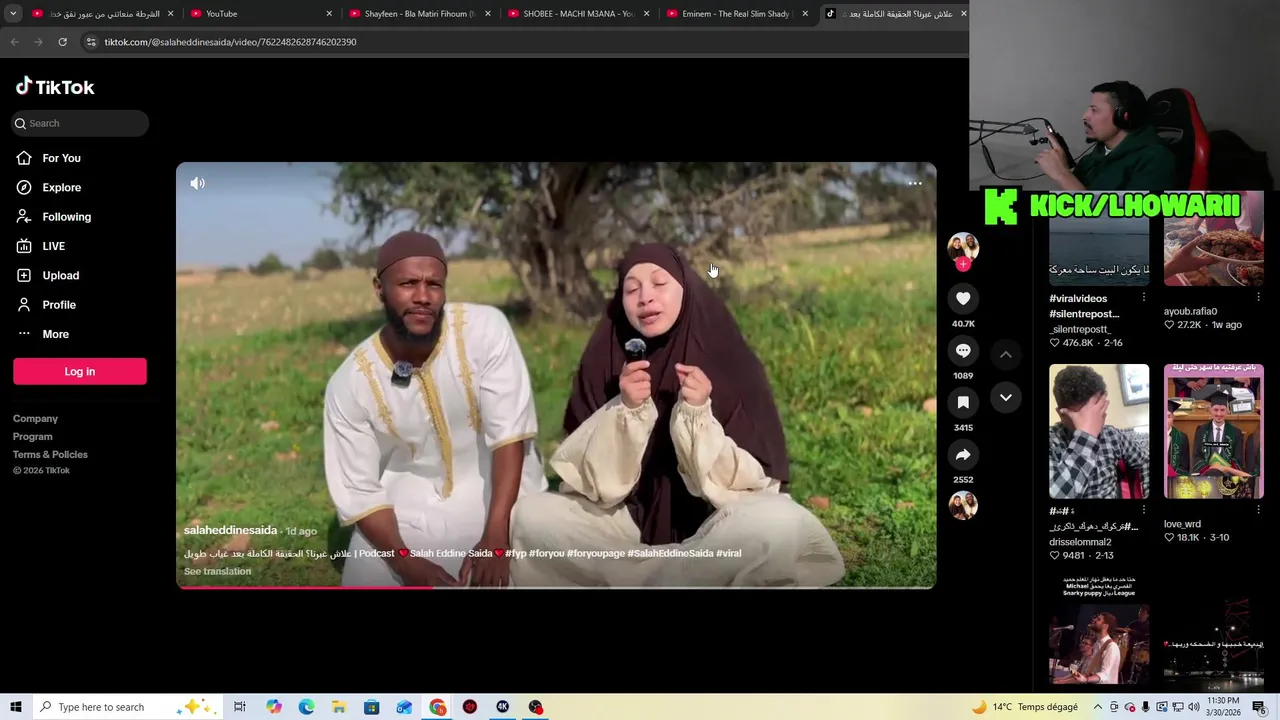Mute the video with the speaker icon

[198, 183]
